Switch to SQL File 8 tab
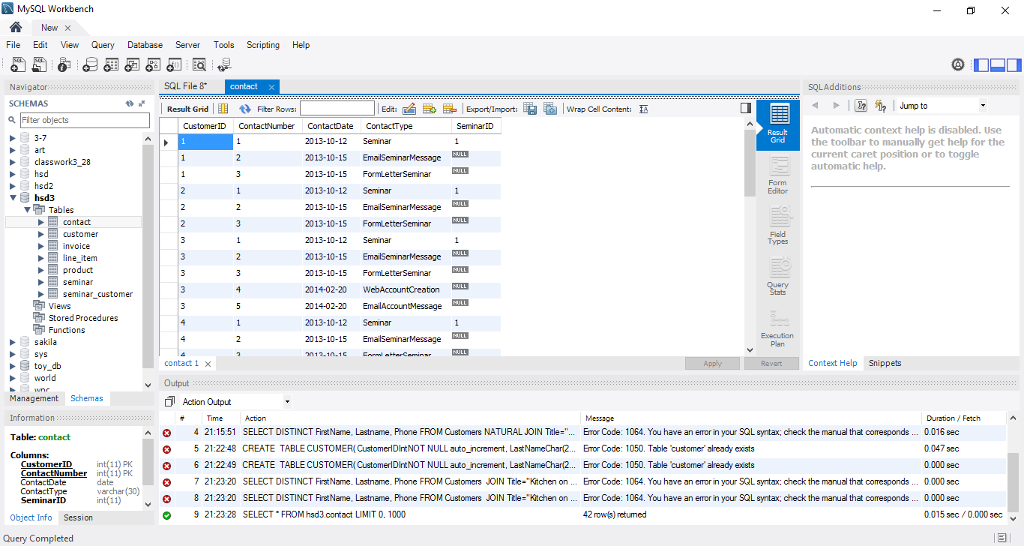The width and height of the screenshot is (1024, 546). [x=186, y=86]
